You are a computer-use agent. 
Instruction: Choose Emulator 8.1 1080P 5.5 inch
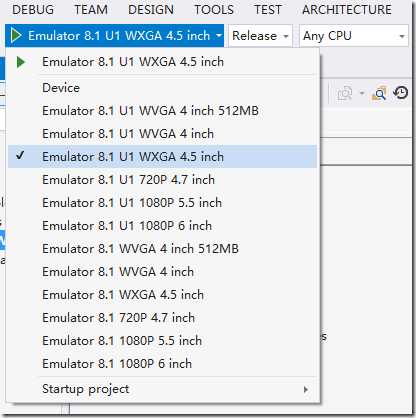pos(162,341)
